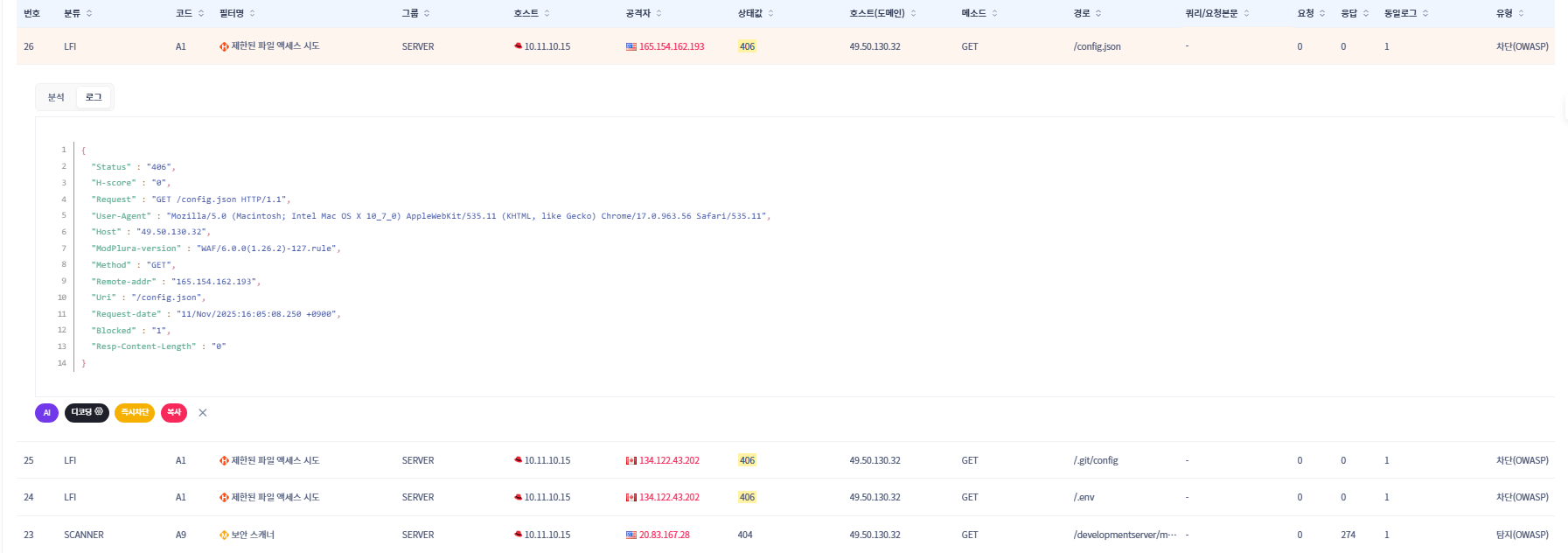
Task: Collapse row 26 LFI entry
Action: point(70,46)
